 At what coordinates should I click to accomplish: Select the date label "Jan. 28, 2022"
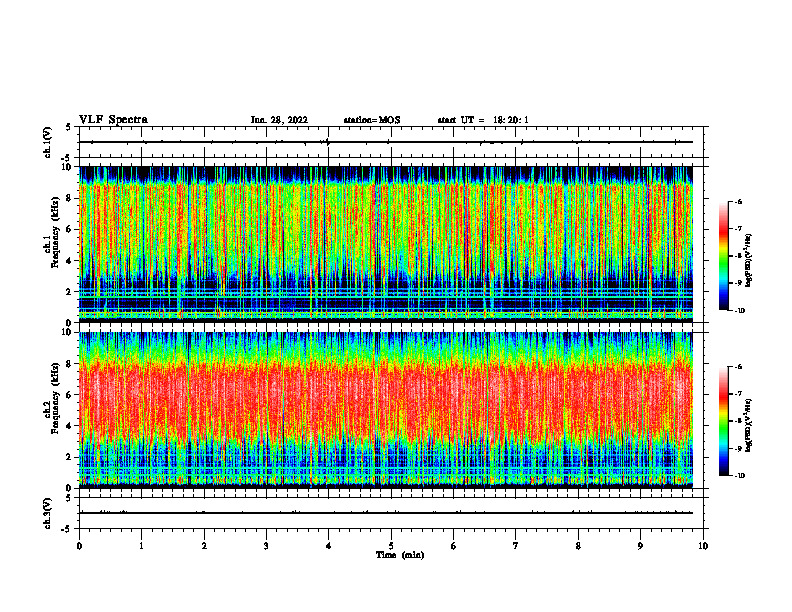279,120
